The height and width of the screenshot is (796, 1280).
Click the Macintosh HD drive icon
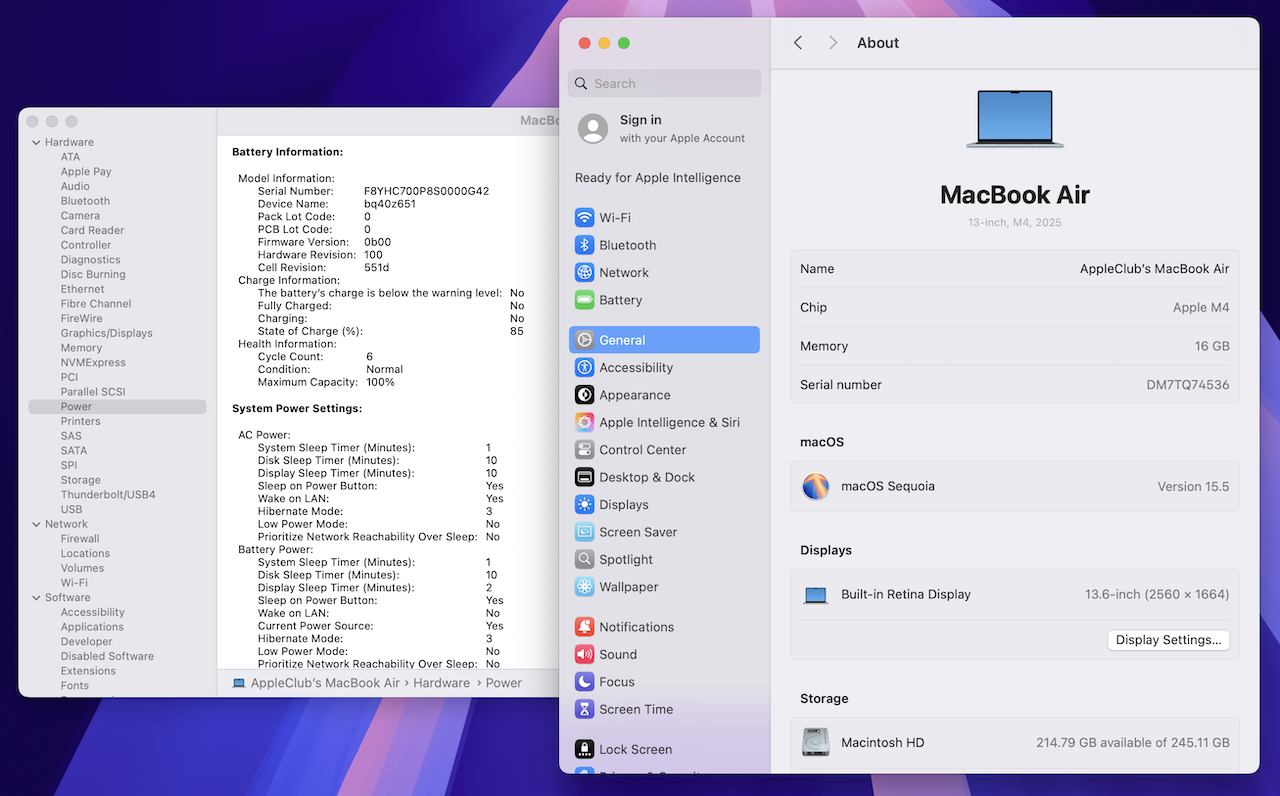[816, 742]
